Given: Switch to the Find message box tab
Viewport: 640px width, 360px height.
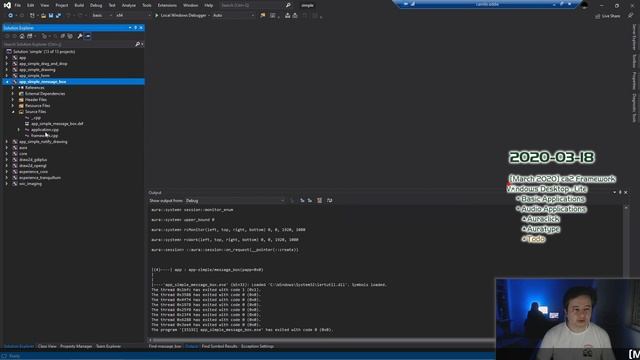Looking at the screenshot, I should coord(165,347).
